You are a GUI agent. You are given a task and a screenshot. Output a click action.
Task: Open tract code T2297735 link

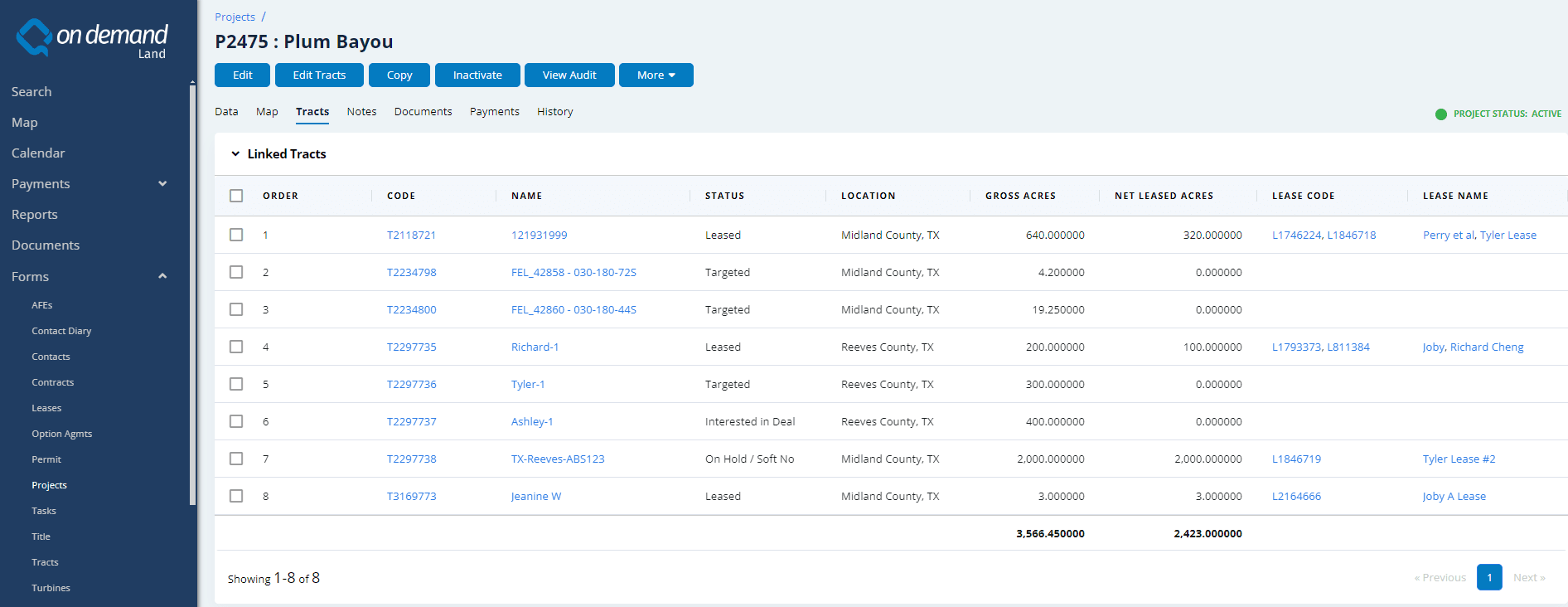click(x=411, y=347)
